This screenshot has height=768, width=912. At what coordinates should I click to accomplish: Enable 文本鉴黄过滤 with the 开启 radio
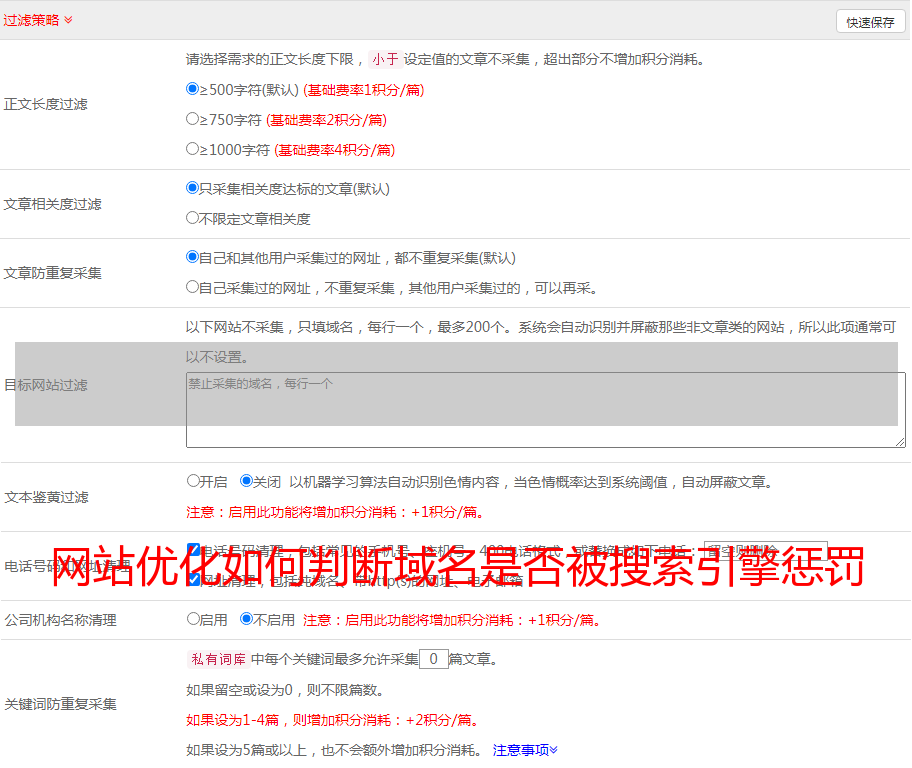[x=193, y=481]
